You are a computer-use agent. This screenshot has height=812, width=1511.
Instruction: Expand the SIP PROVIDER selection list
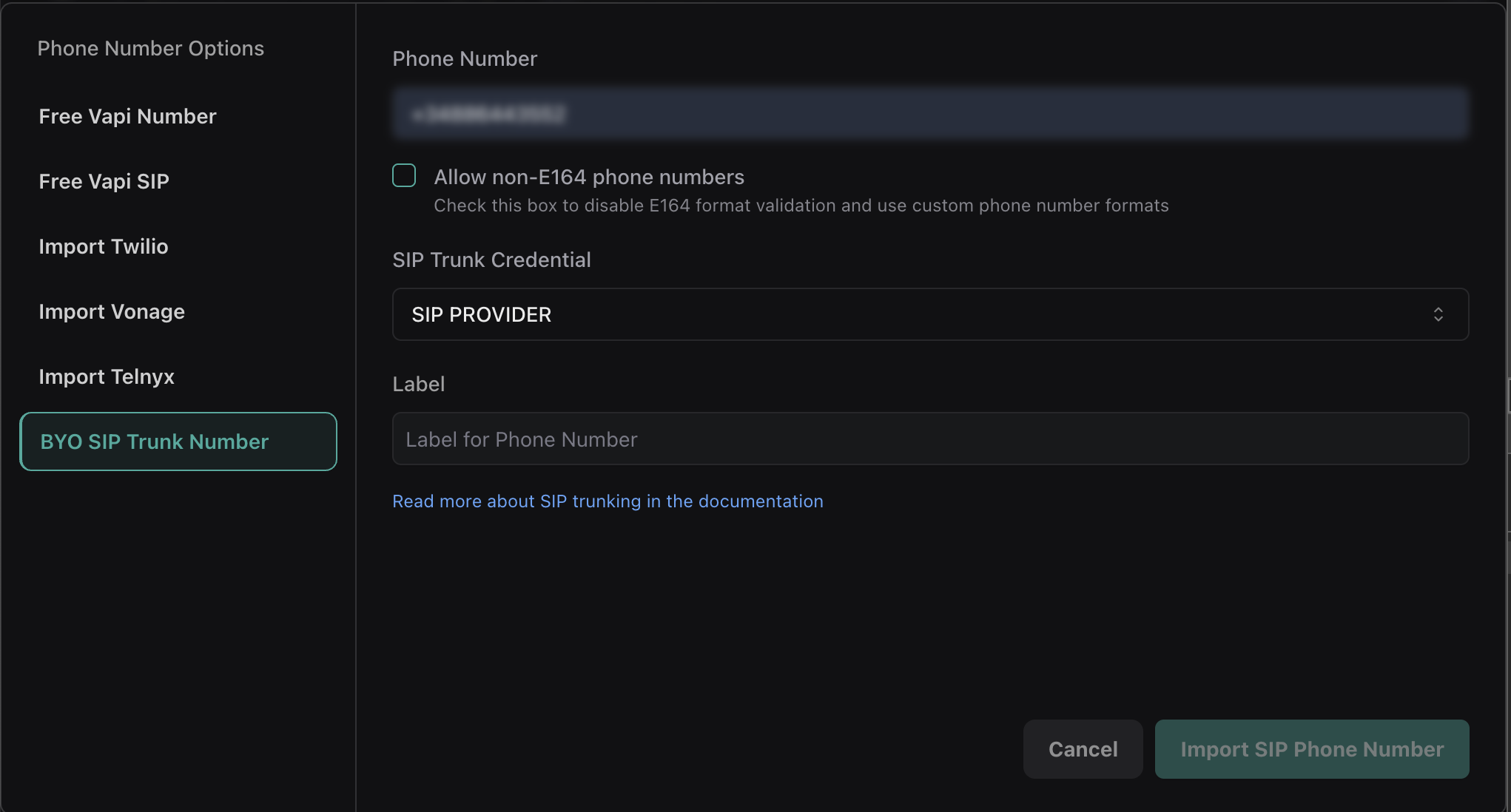click(930, 314)
